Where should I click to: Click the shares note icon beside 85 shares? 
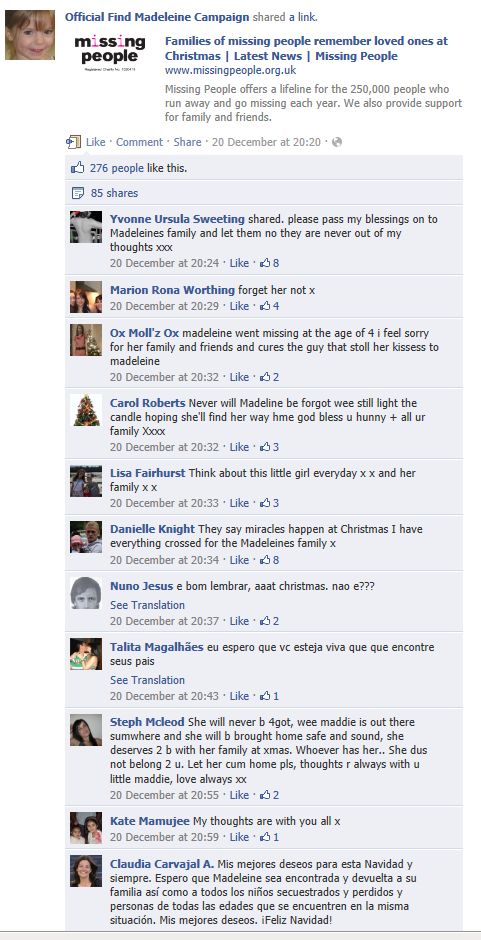click(x=77, y=193)
